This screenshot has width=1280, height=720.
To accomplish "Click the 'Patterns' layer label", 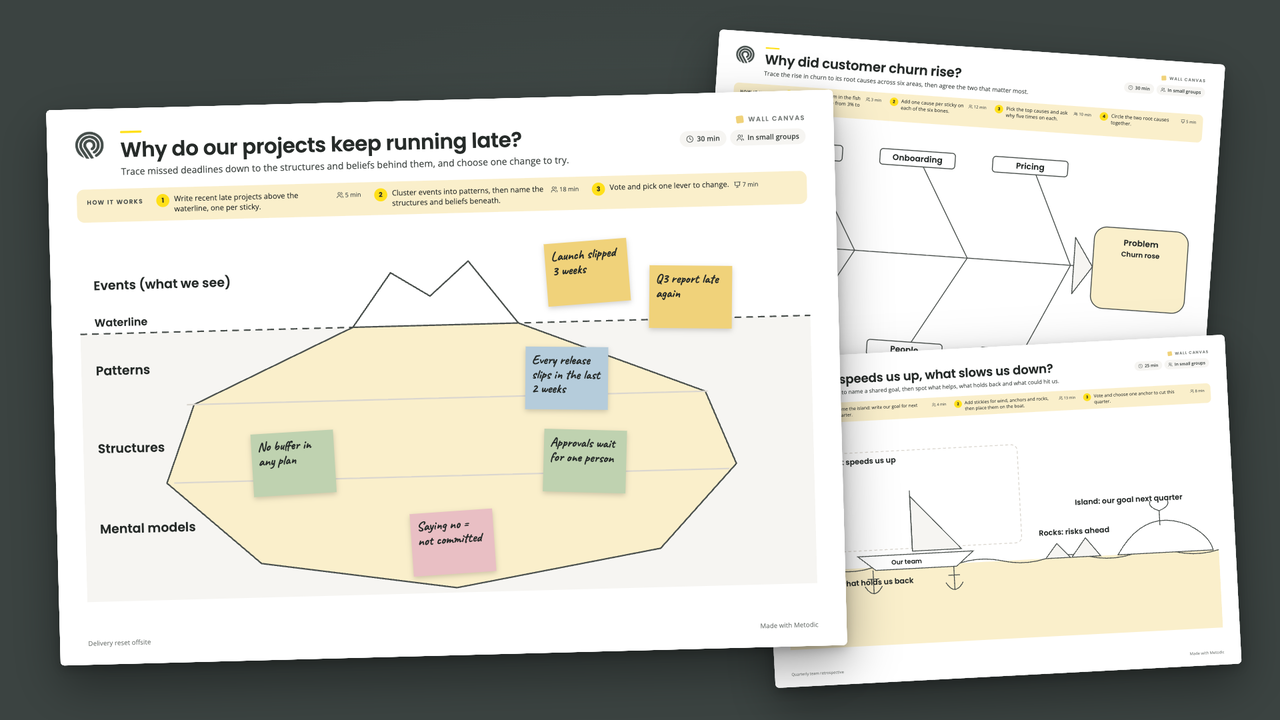I will [123, 370].
